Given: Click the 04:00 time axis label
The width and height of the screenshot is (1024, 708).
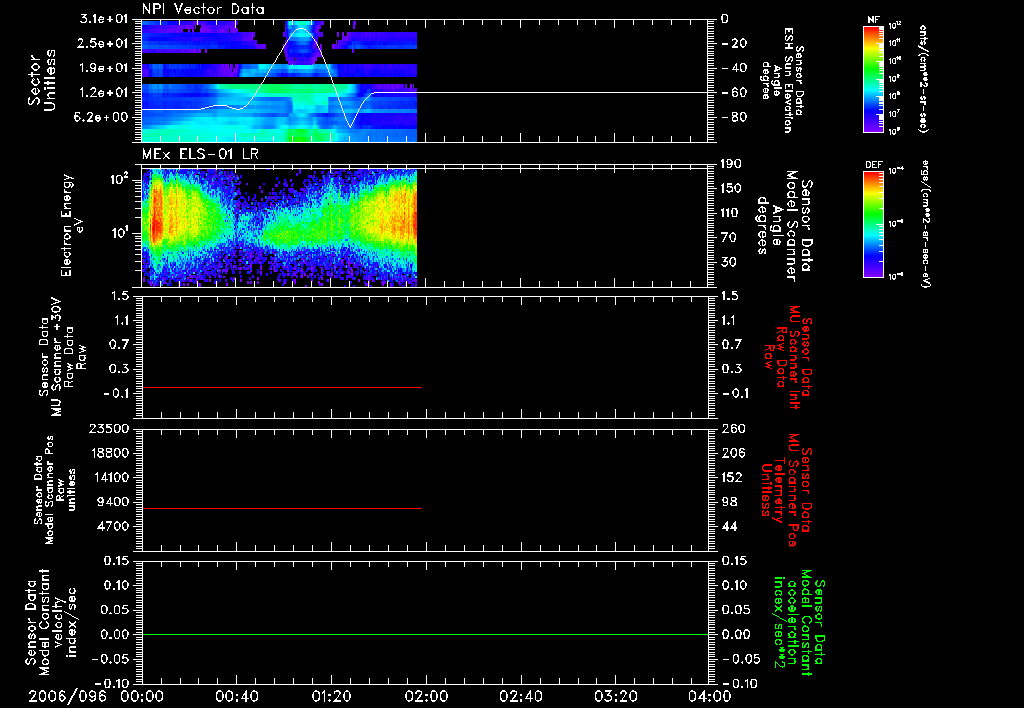Looking at the screenshot, I should click(709, 696).
